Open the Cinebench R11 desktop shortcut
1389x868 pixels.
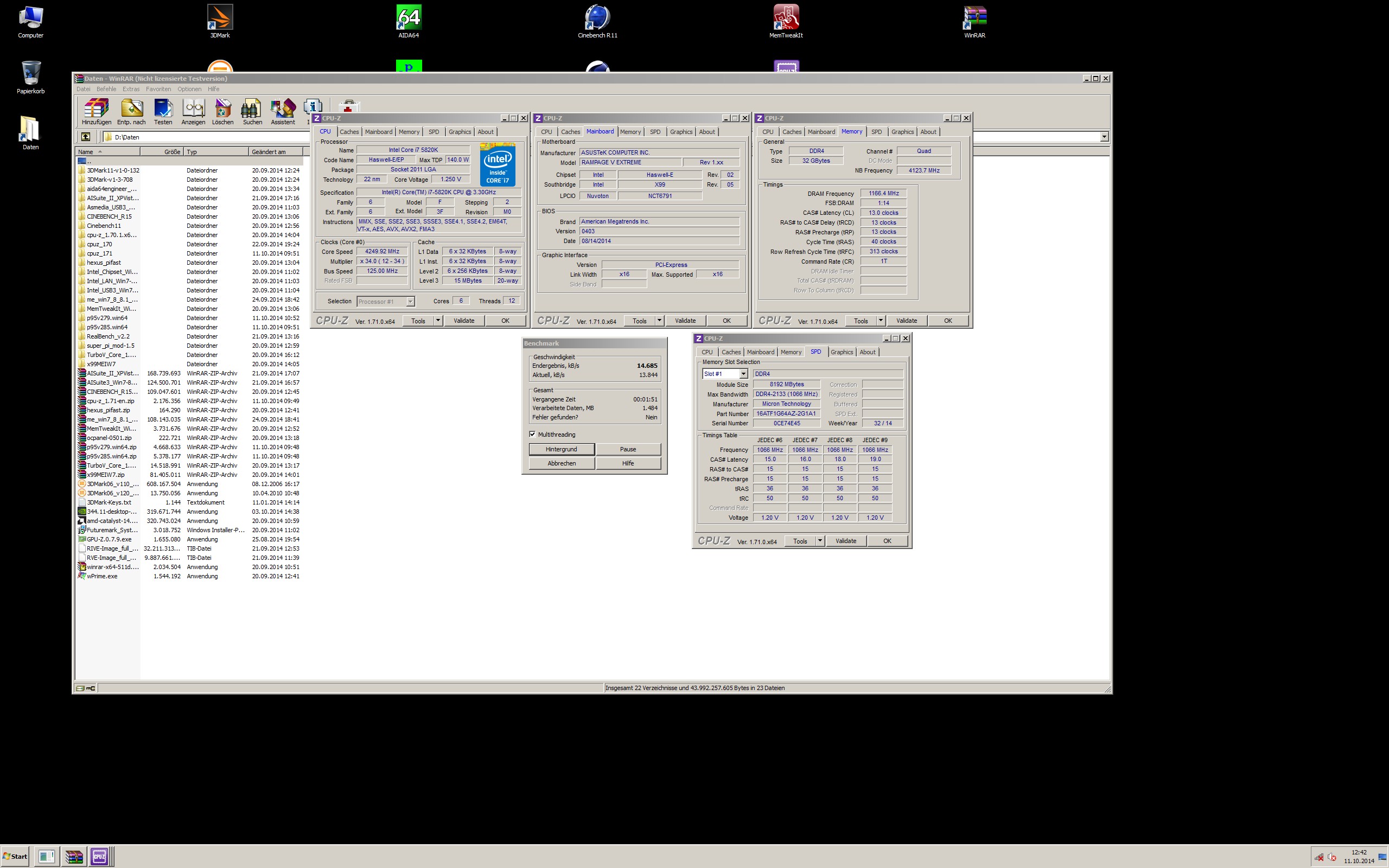click(597, 22)
